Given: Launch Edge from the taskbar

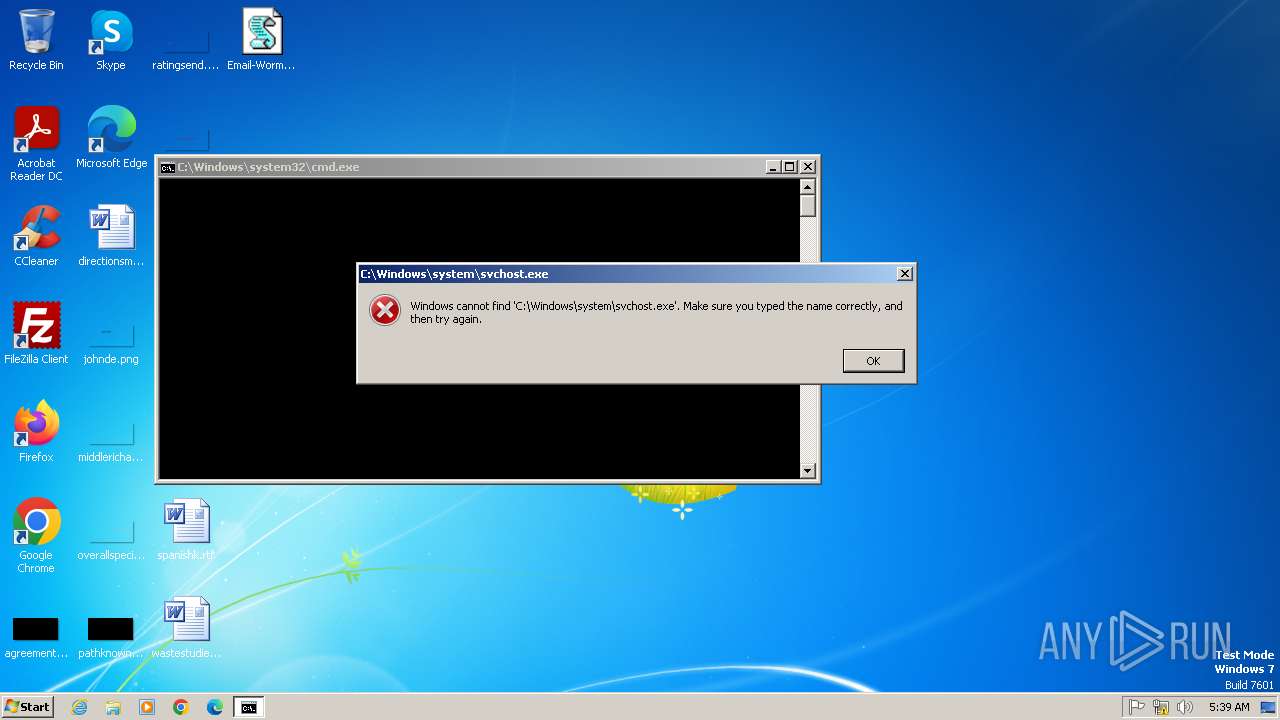Looking at the screenshot, I should point(215,707).
